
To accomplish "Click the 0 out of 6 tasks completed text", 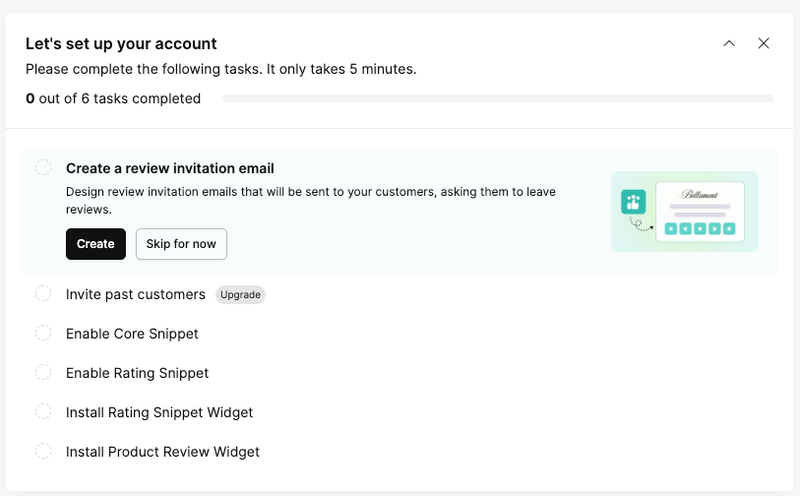I will (x=113, y=98).
